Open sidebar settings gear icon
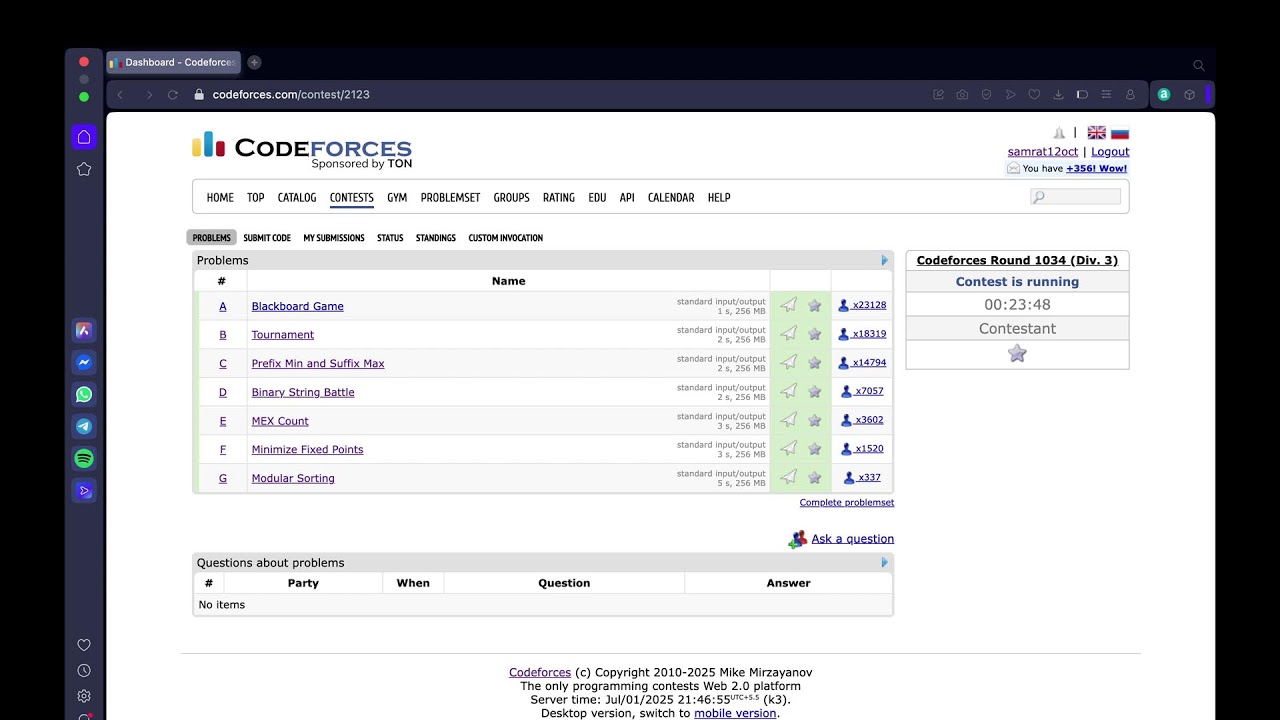Screen dimensions: 1280x720 84,696
